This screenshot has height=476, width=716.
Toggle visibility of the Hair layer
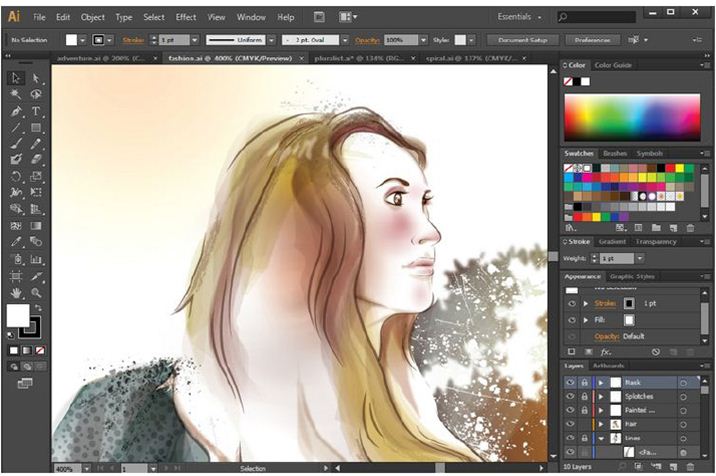570,424
